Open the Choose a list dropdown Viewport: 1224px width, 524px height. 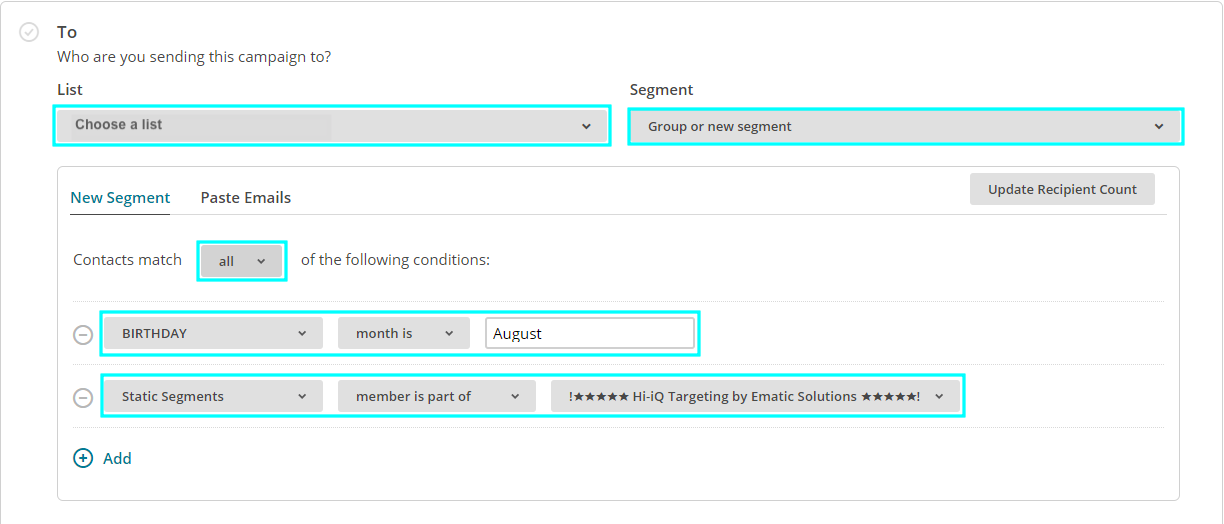[x=331, y=126]
